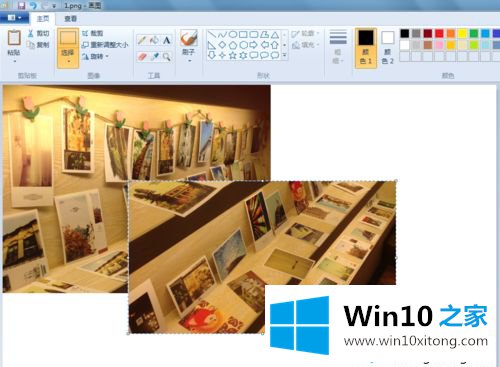
Task: Select the Left arrow shape
Action: 264,45
